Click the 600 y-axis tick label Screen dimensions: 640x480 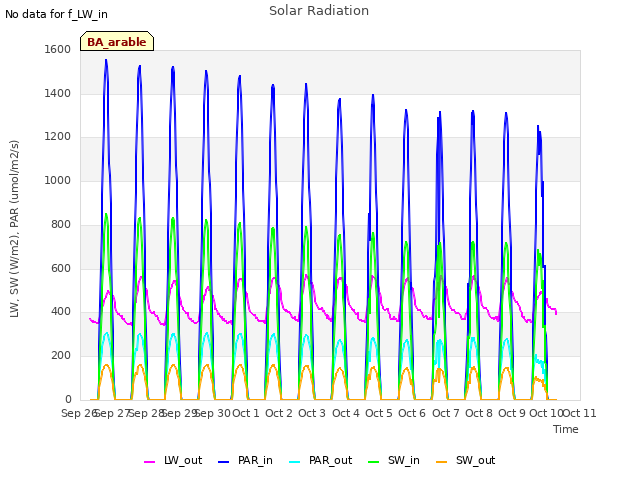point(61,268)
